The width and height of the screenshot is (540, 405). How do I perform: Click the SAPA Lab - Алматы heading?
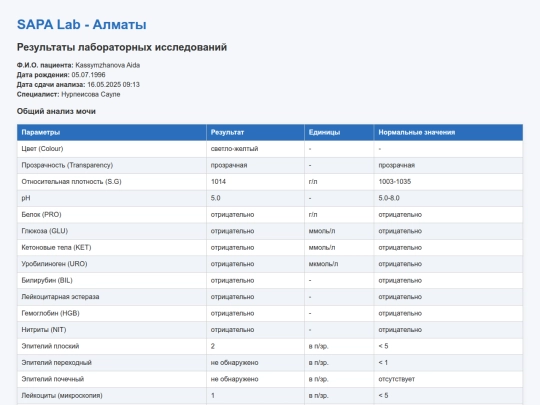[x=82, y=24]
